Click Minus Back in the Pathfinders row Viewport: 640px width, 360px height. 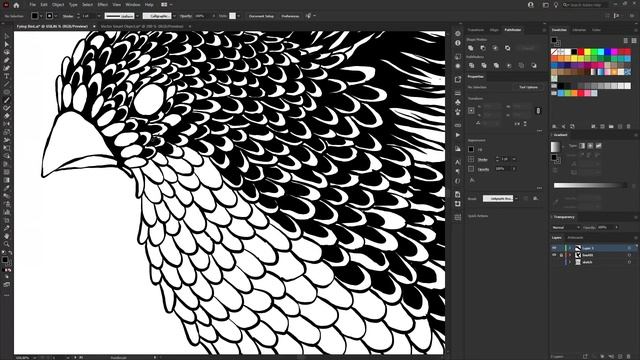[x=533, y=65]
